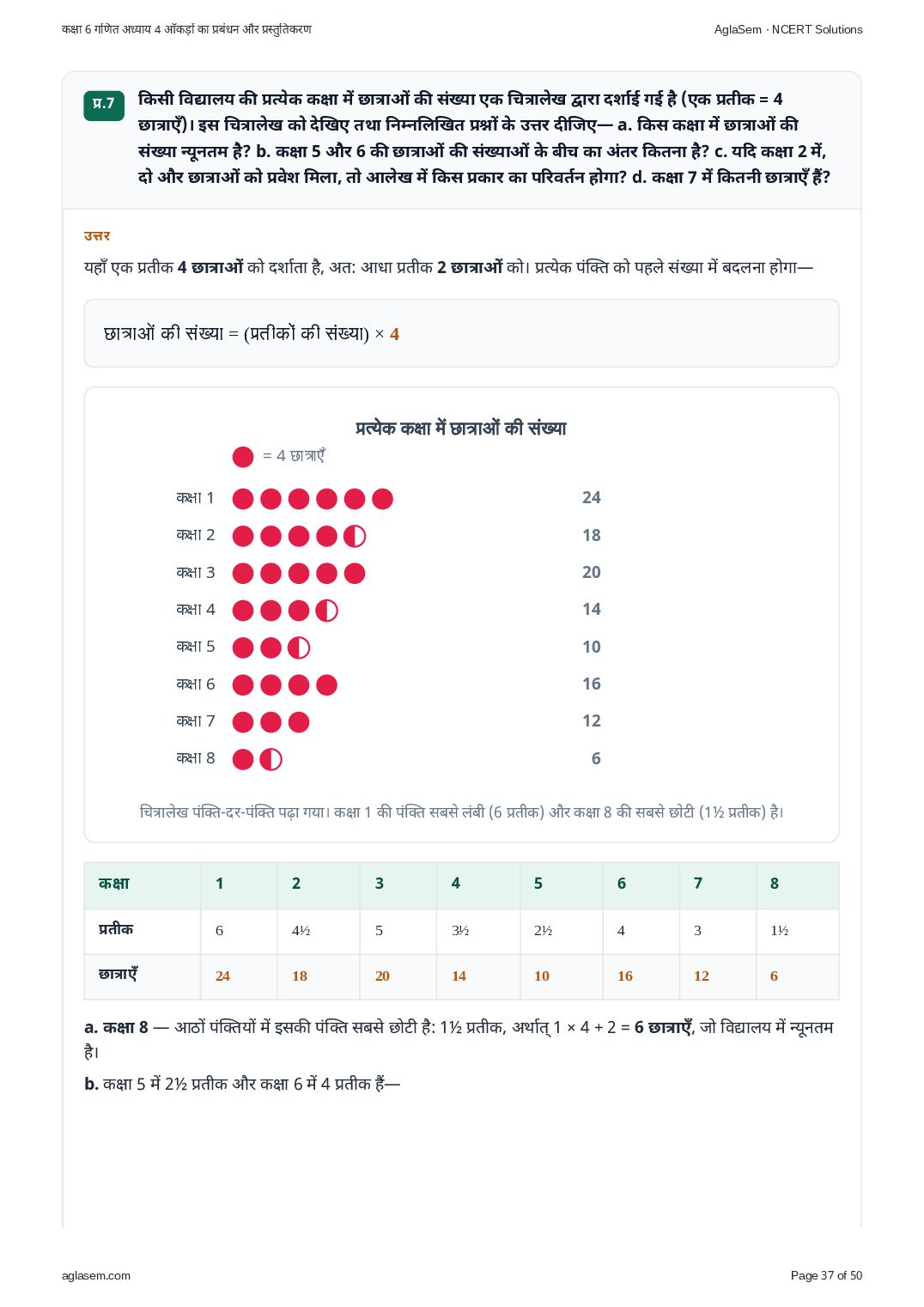Click the half circle in कक्षा 4 row
The height and width of the screenshot is (1307, 924).
coord(326,611)
